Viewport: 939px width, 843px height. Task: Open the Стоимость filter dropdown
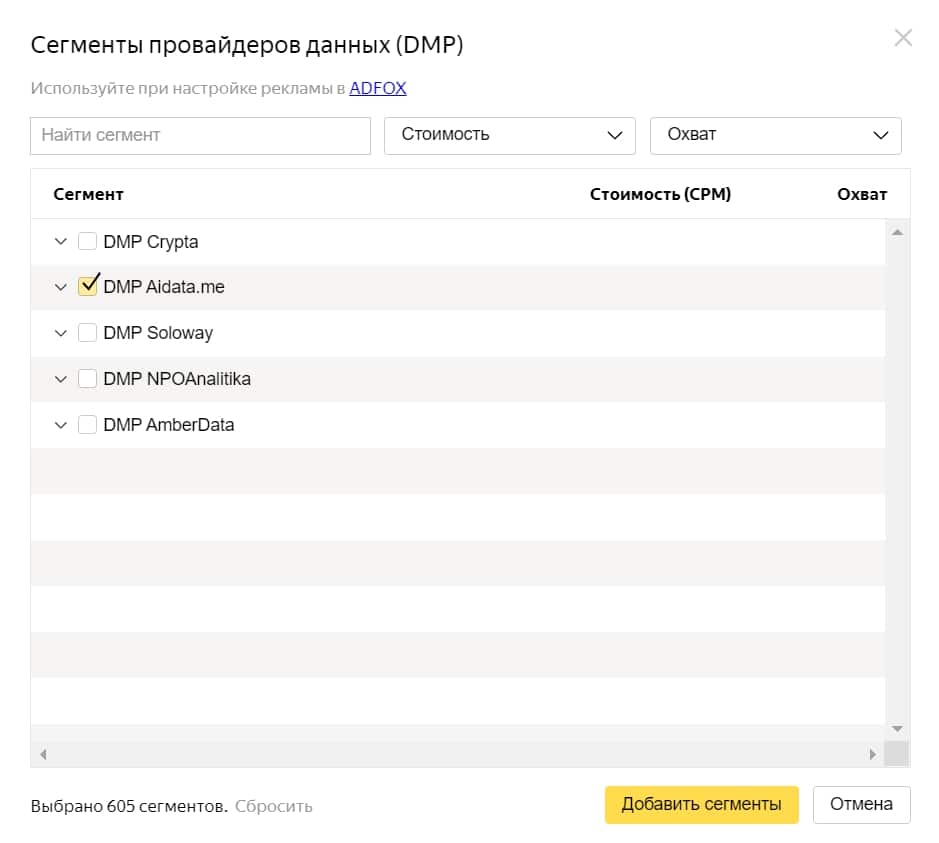pos(510,135)
